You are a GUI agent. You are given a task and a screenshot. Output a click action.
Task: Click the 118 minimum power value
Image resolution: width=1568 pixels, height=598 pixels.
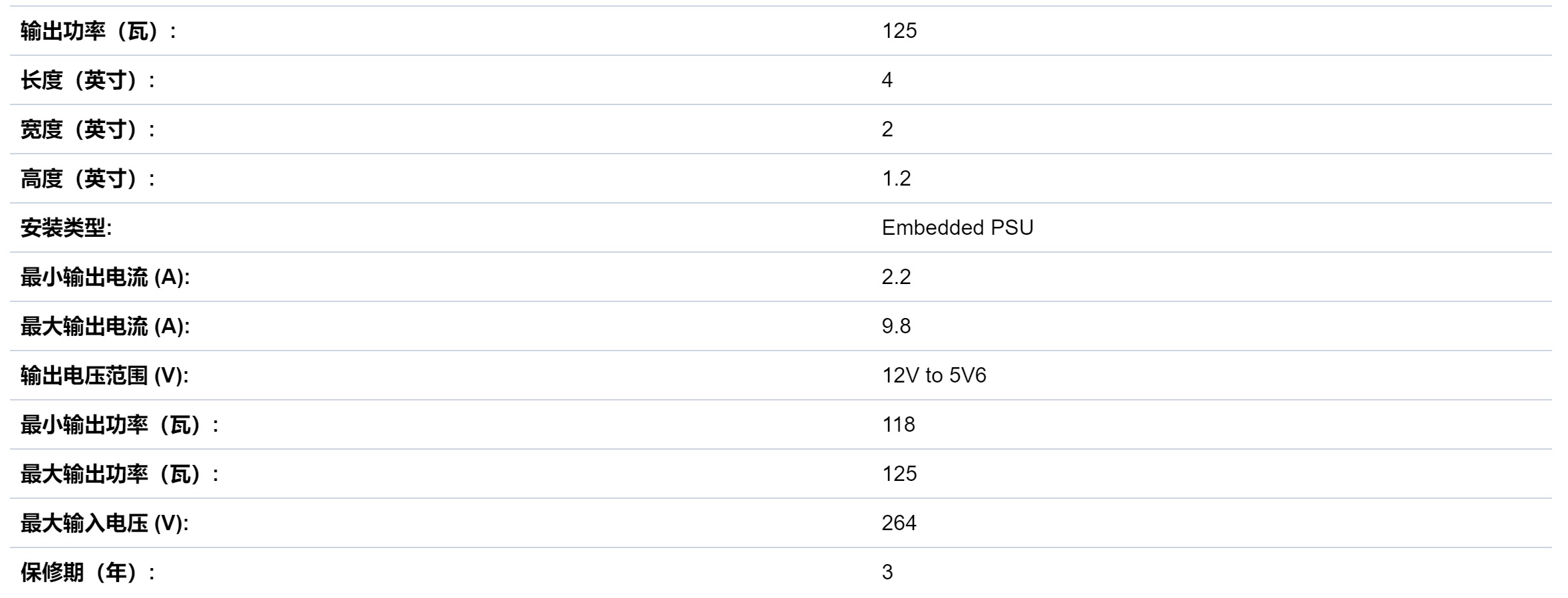pos(899,424)
